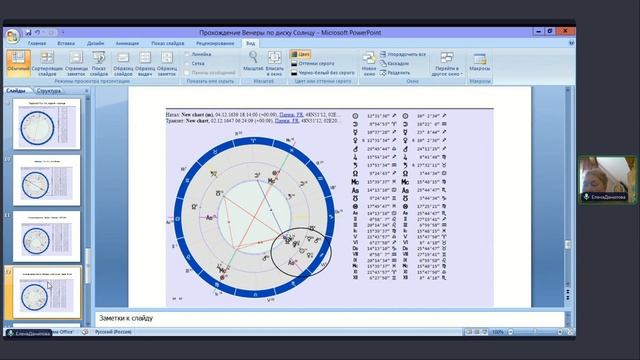Open the Дизайн ribbon tab
The width and height of the screenshot is (640, 360).
[x=96, y=43]
